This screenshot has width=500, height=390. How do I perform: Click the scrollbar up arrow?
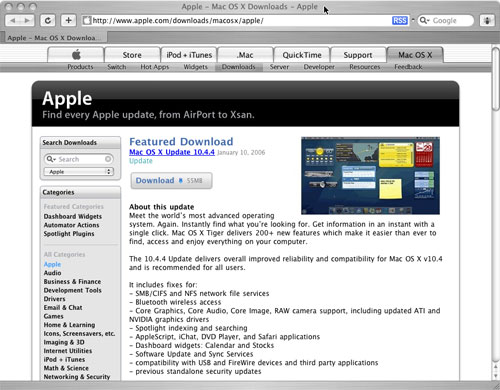tap(496, 367)
